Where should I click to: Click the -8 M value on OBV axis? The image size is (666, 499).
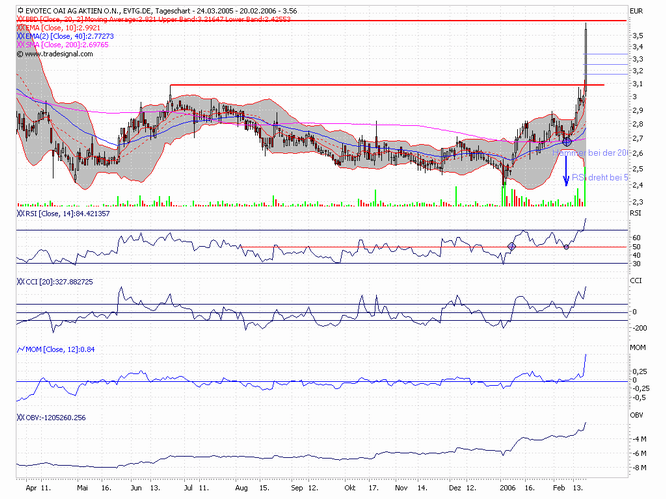click(640, 468)
